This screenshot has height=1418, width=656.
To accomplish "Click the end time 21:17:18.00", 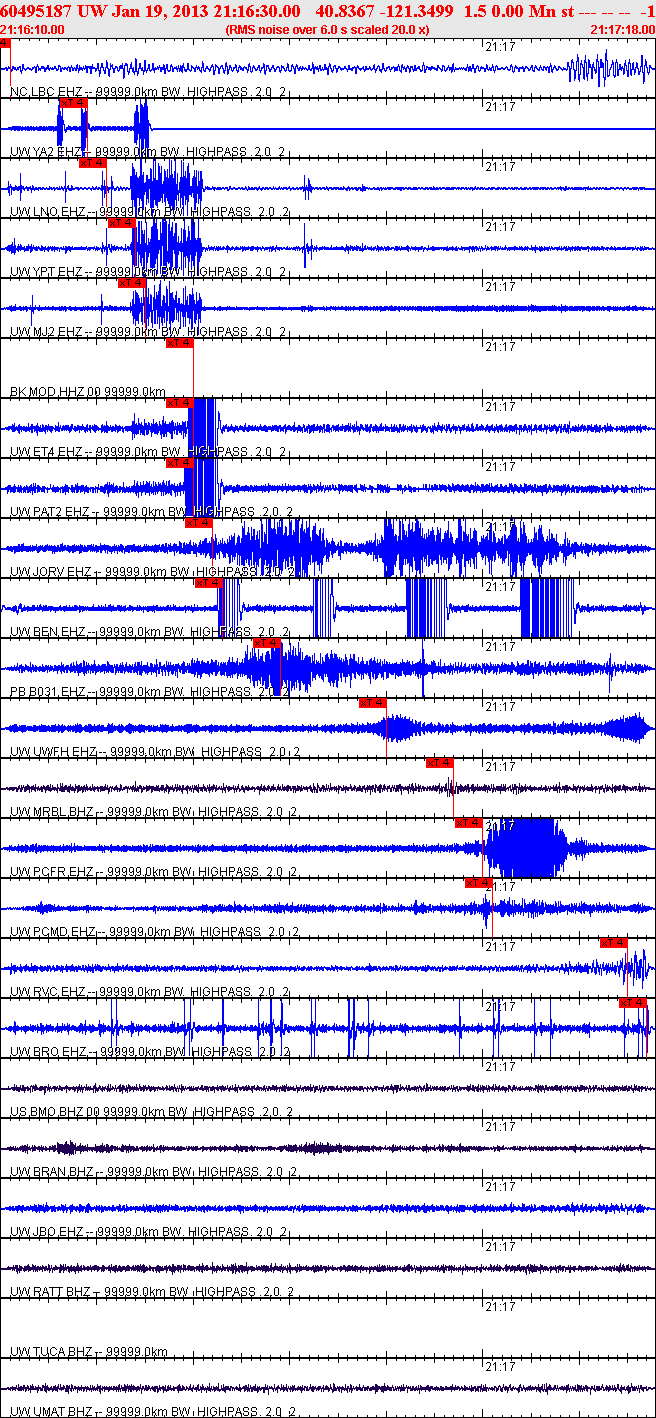I will (x=622, y=30).
